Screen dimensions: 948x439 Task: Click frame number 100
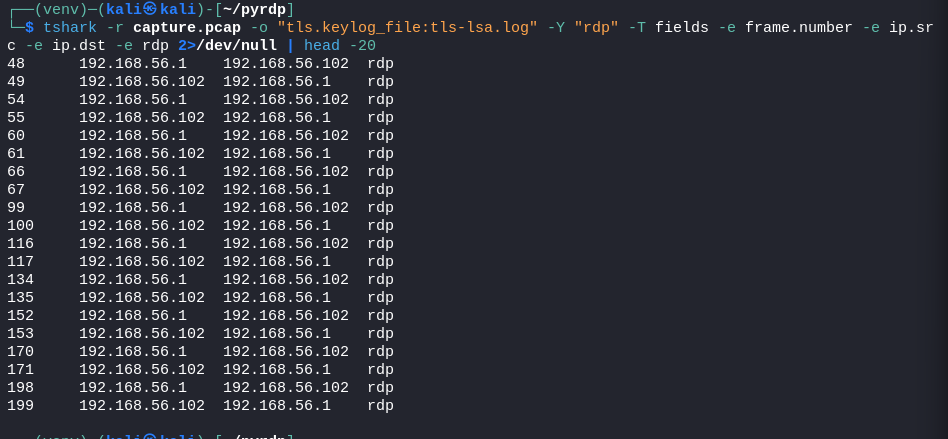coord(21,226)
